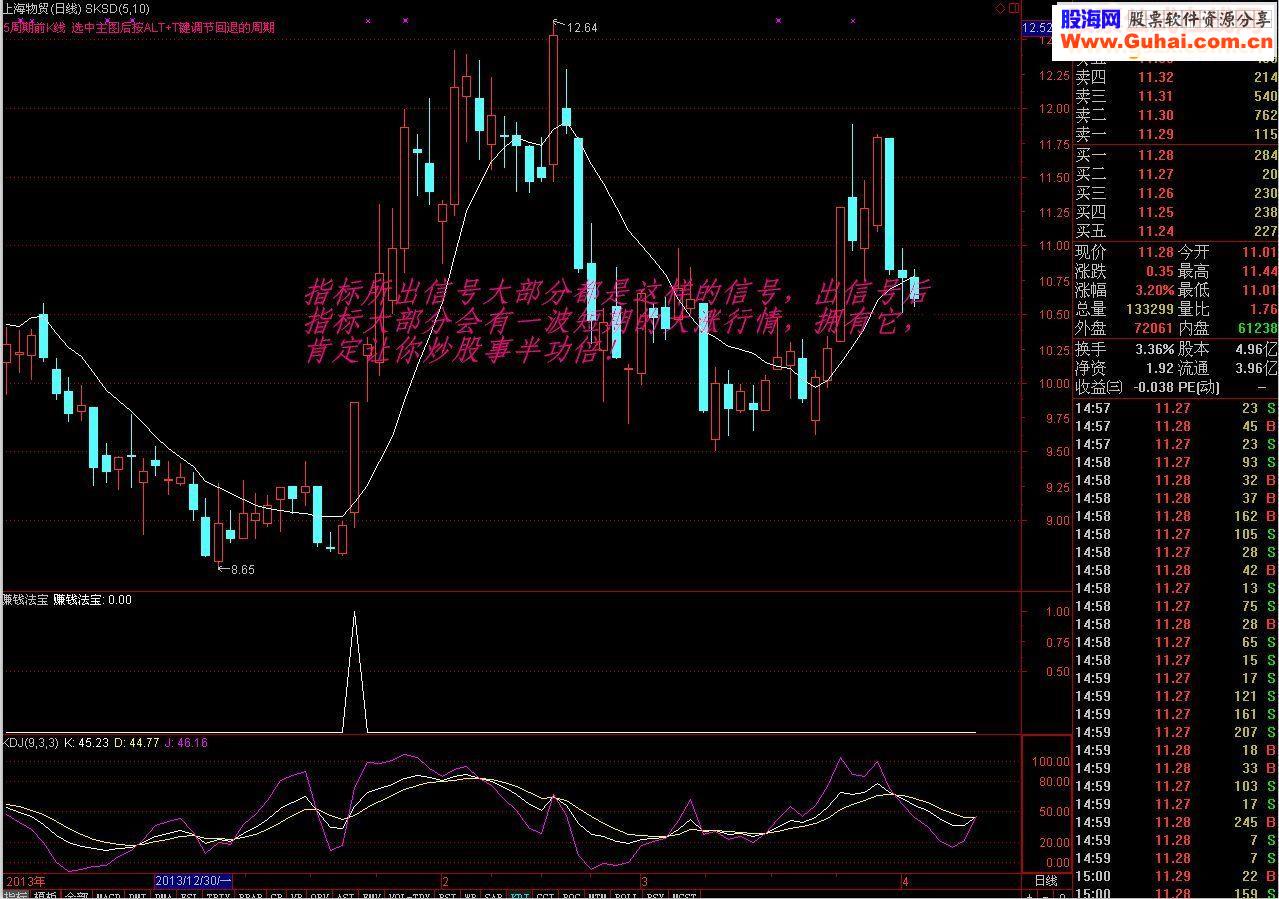Select the MACD indicator tab
Image resolution: width=1279 pixels, height=899 pixels.
[x=108, y=895]
